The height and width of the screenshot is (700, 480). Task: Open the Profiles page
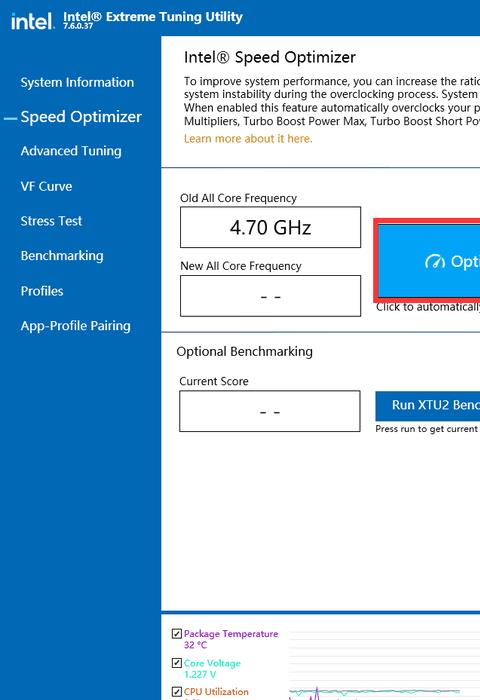(x=42, y=291)
